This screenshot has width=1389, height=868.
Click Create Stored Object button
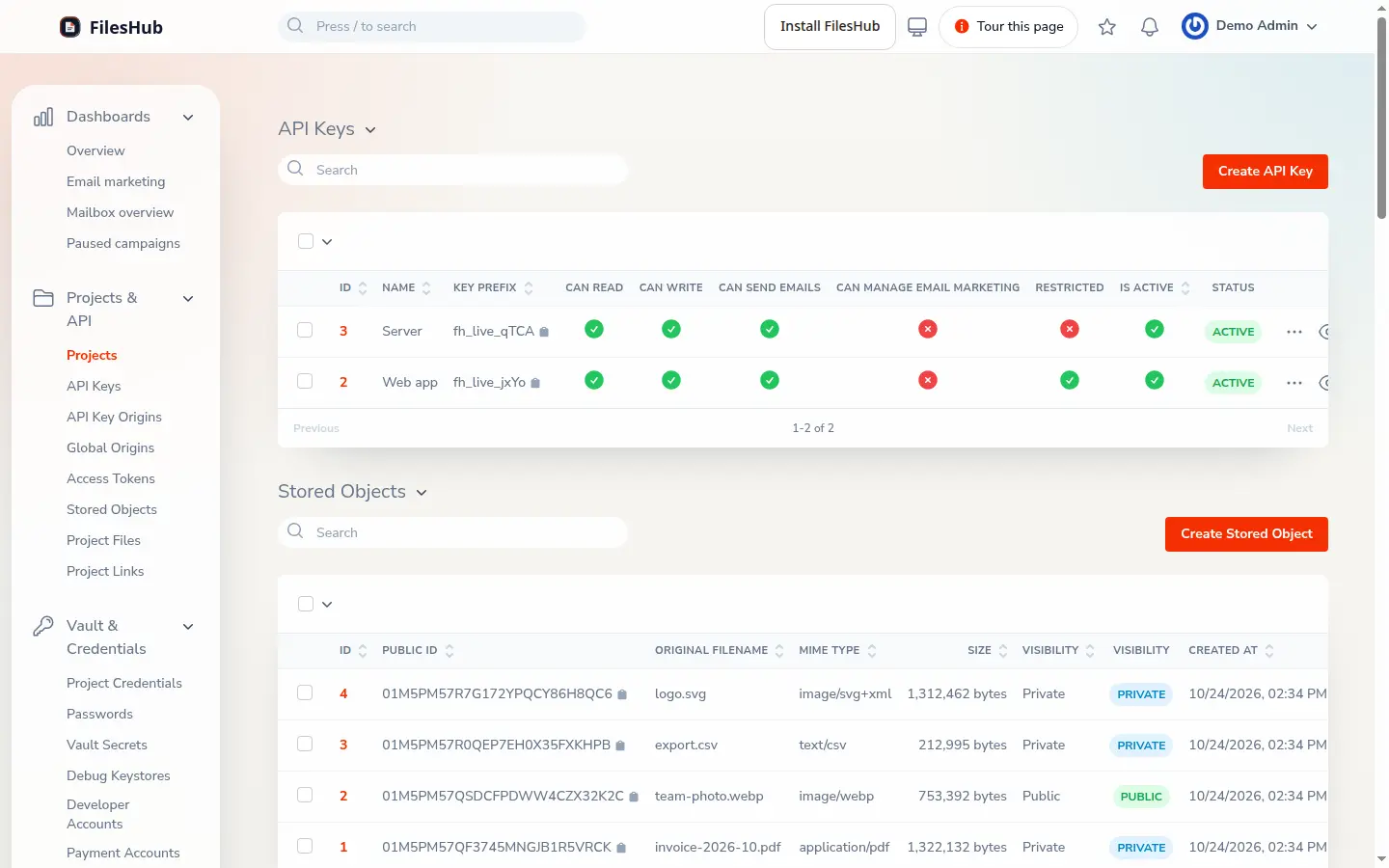pos(1246,534)
